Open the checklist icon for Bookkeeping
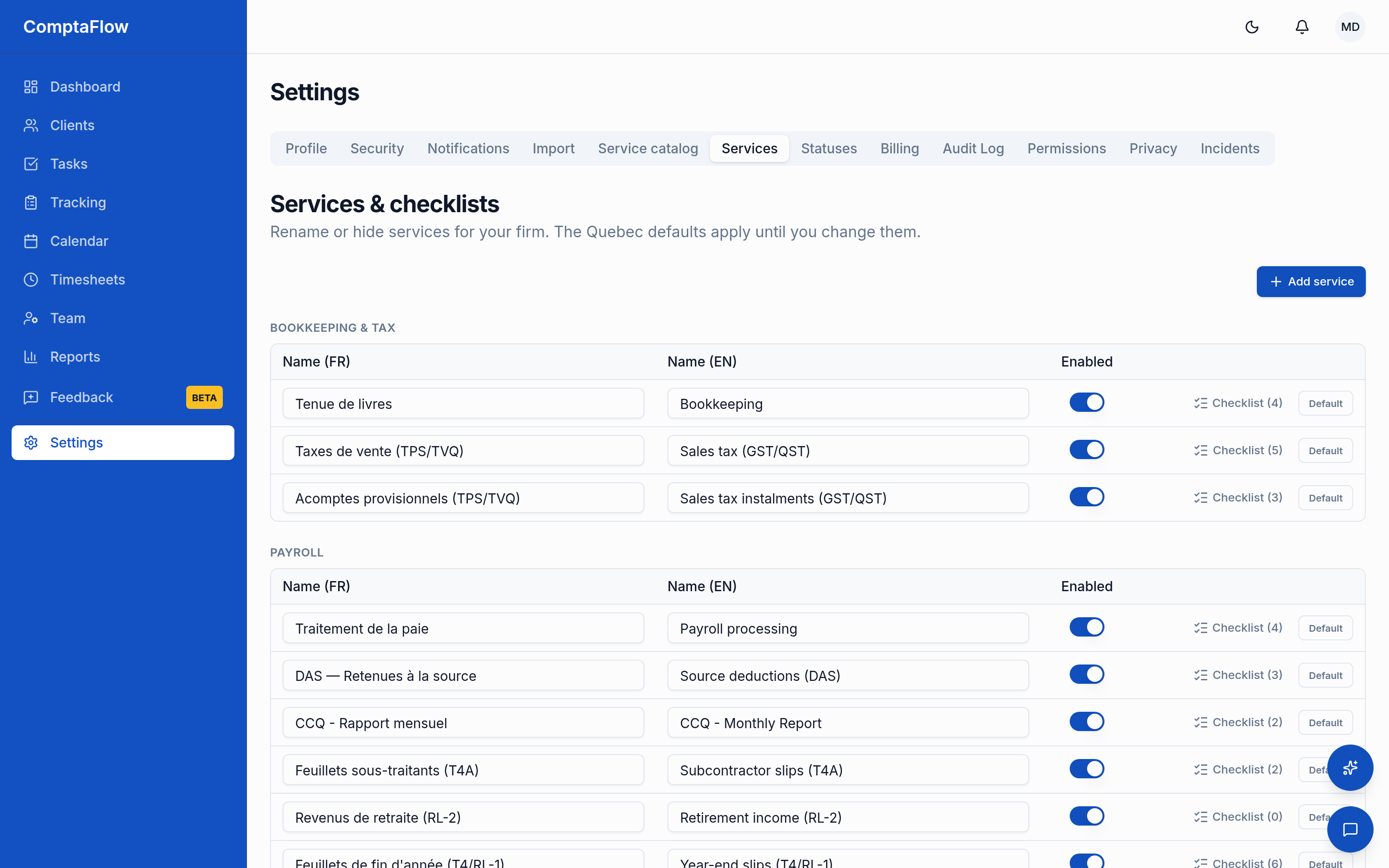The image size is (1389, 868). point(1201,403)
